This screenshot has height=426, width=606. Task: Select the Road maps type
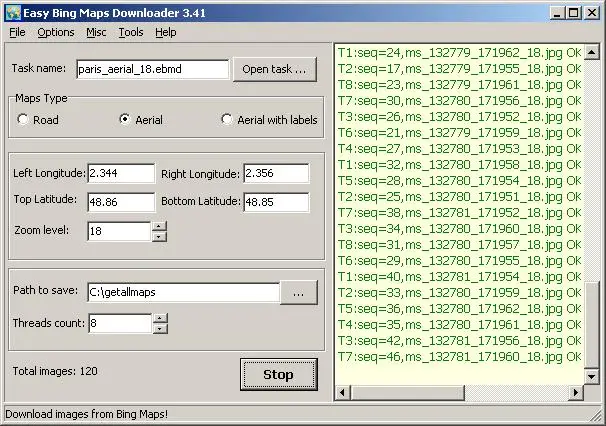pyautogui.click(x=38, y=120)
